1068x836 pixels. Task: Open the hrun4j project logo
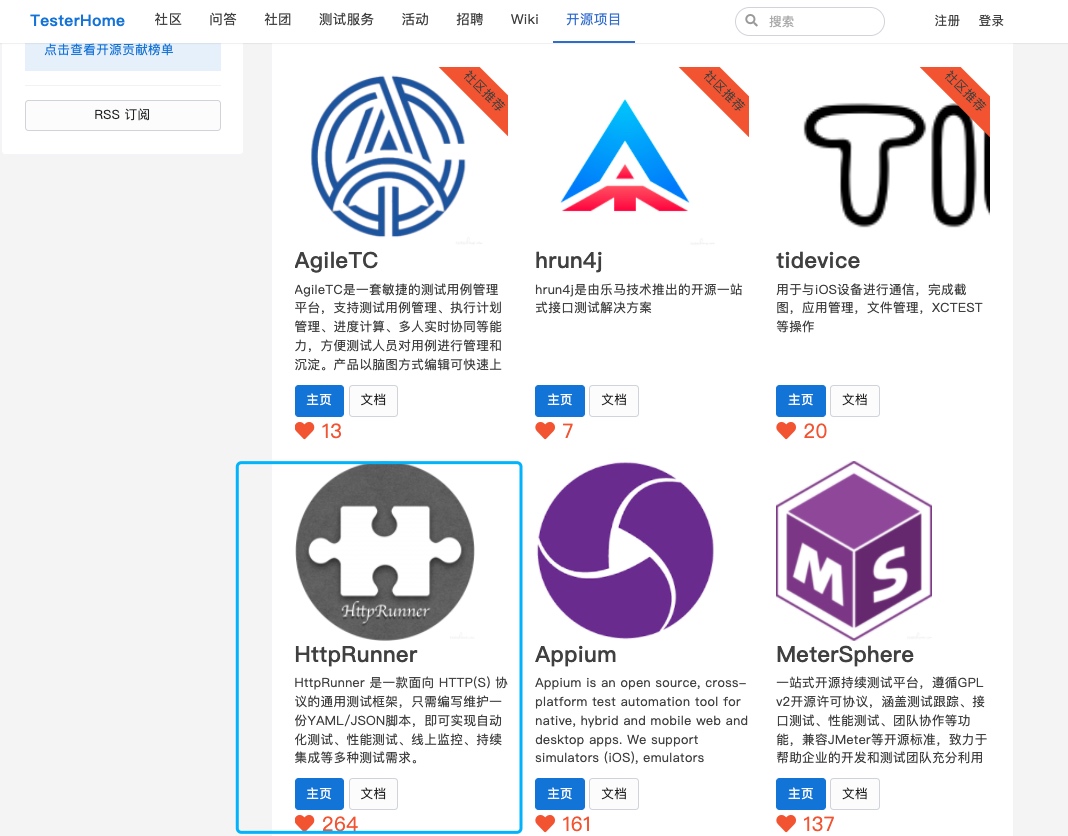point(625,156)
